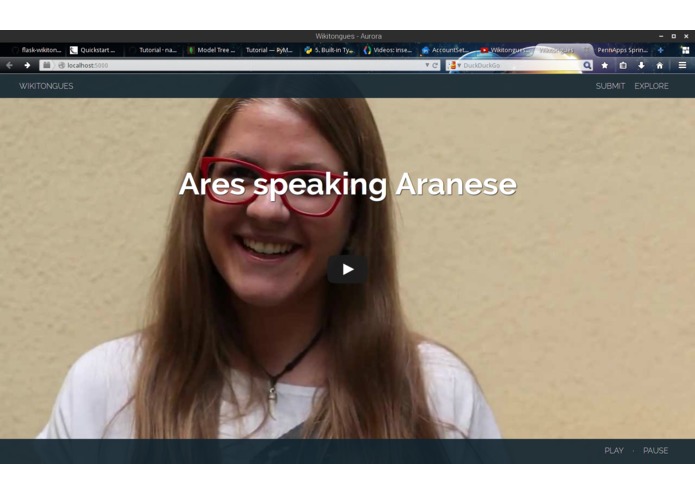Click PLAY in the bottom bar
This screenshot has height=494, width=695.
pyautogui.click(x=614, y=451)
